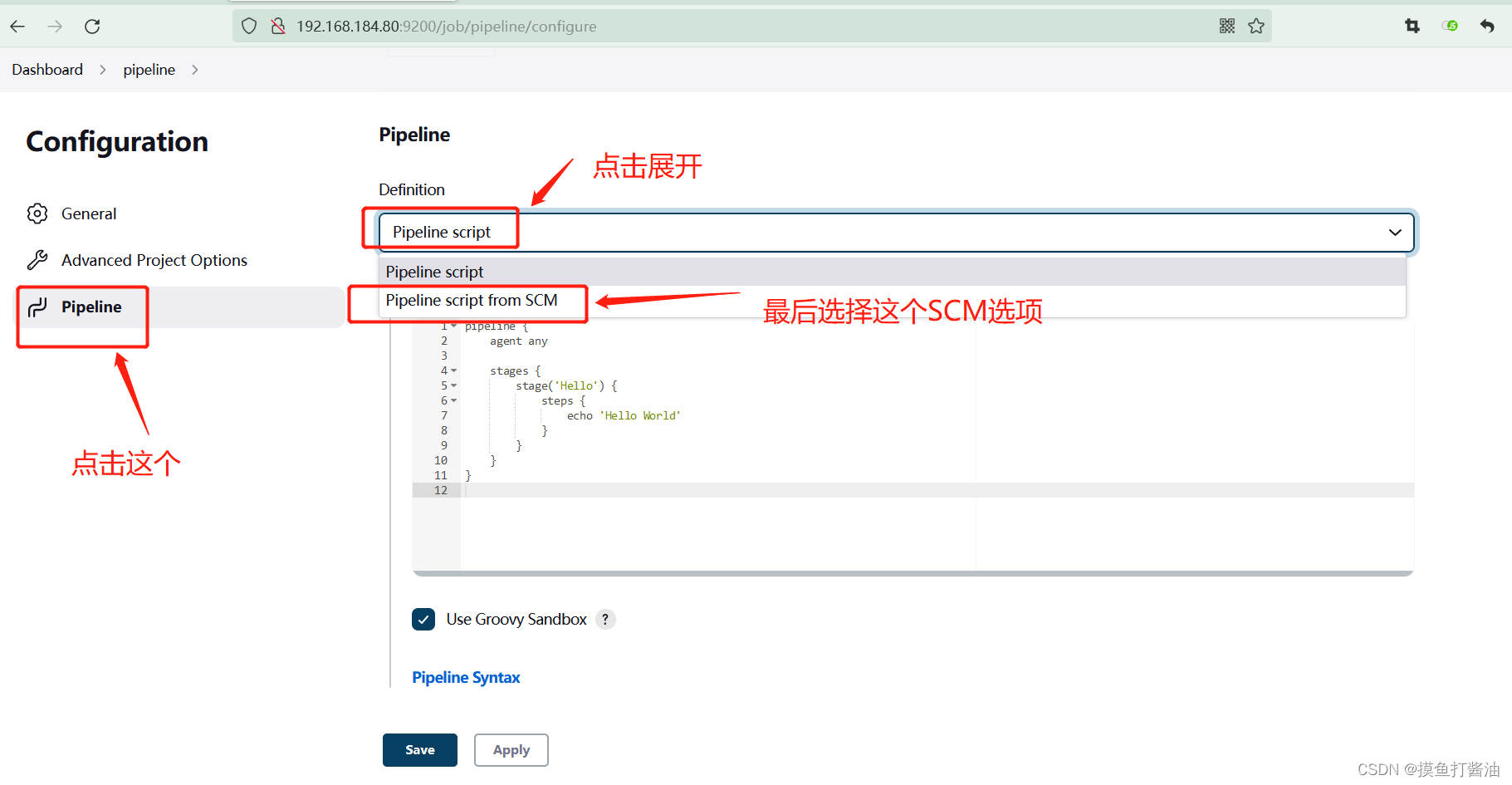Go back using browser back arrow
The width and height of the screenshot is (1512, 785).
tap(17, 27)
